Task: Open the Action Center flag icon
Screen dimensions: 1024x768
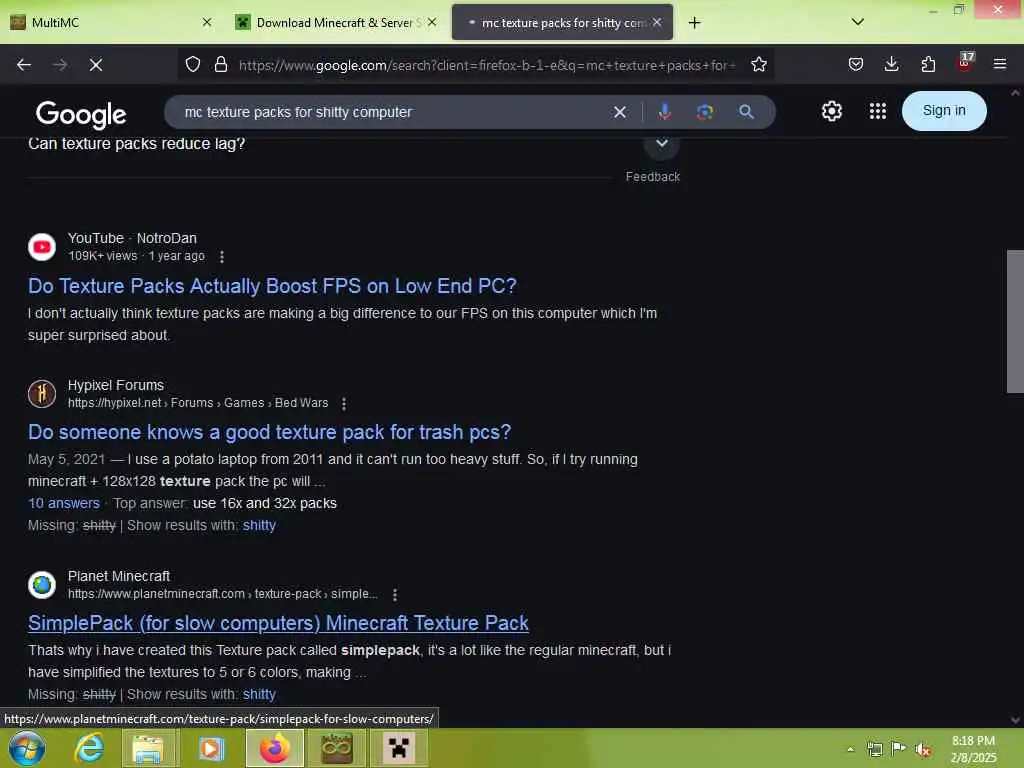Action: [x=899, y=748]
